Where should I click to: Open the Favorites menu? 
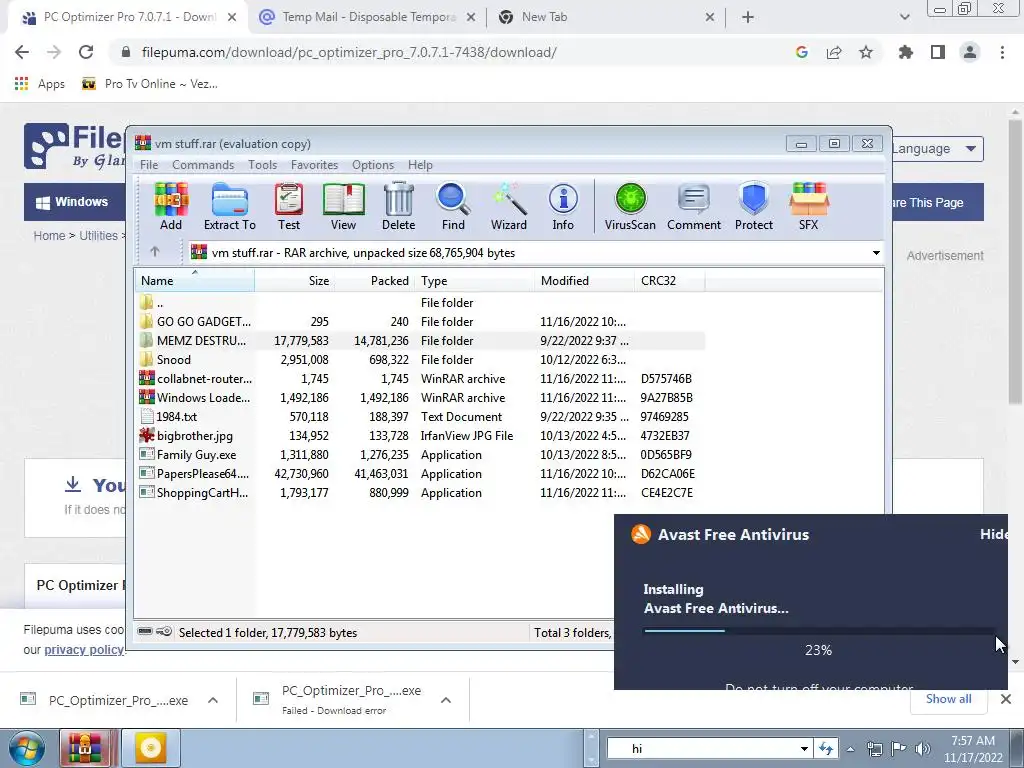click(314, 165)
